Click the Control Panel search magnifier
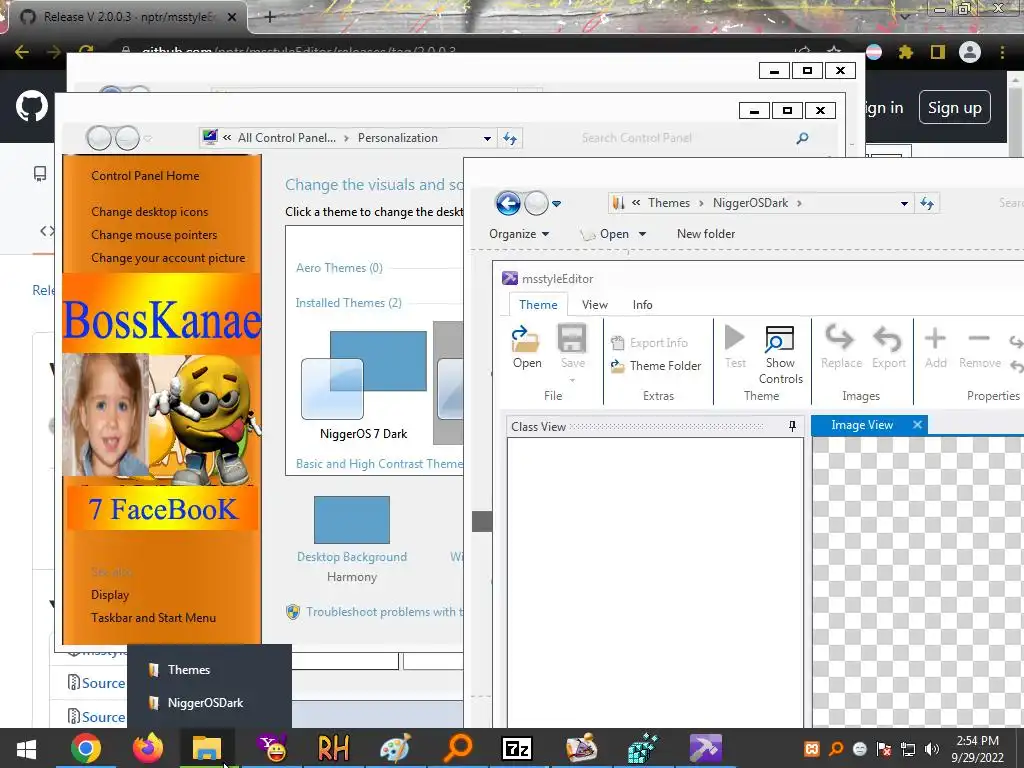Image resolution: width=1024 pixels, height=768 pixels. (x=803, y=138)
